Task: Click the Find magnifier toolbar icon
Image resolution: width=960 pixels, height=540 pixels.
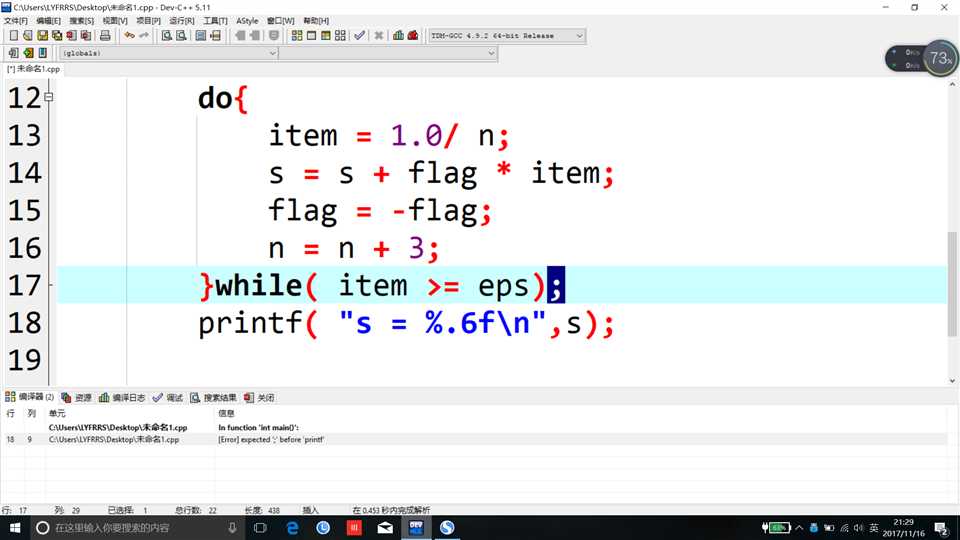Action: pos(167,36)
